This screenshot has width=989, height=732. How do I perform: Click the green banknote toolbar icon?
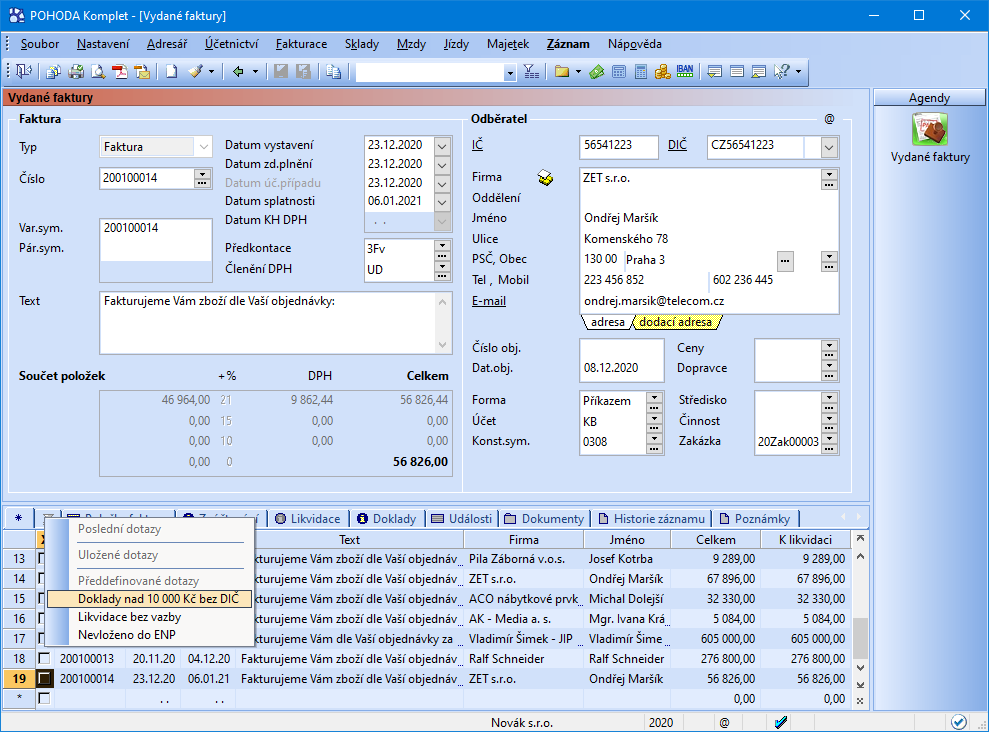[x=596, y=72]
